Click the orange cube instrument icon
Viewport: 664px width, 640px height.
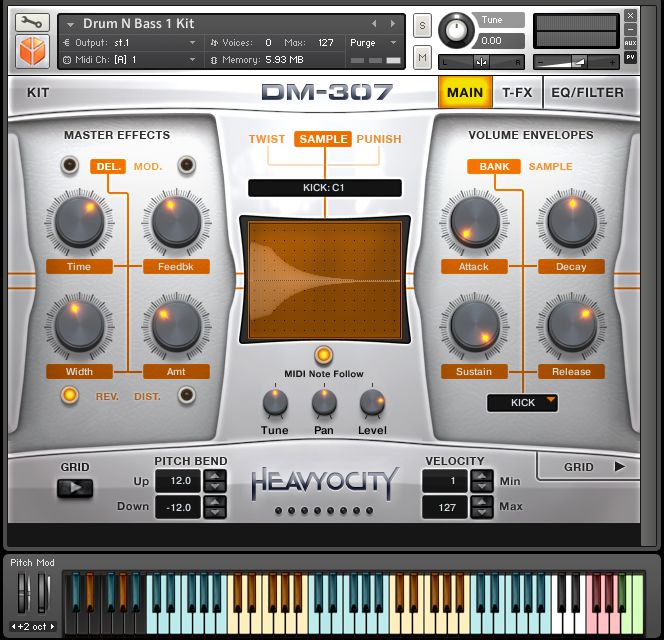[32, 51]
